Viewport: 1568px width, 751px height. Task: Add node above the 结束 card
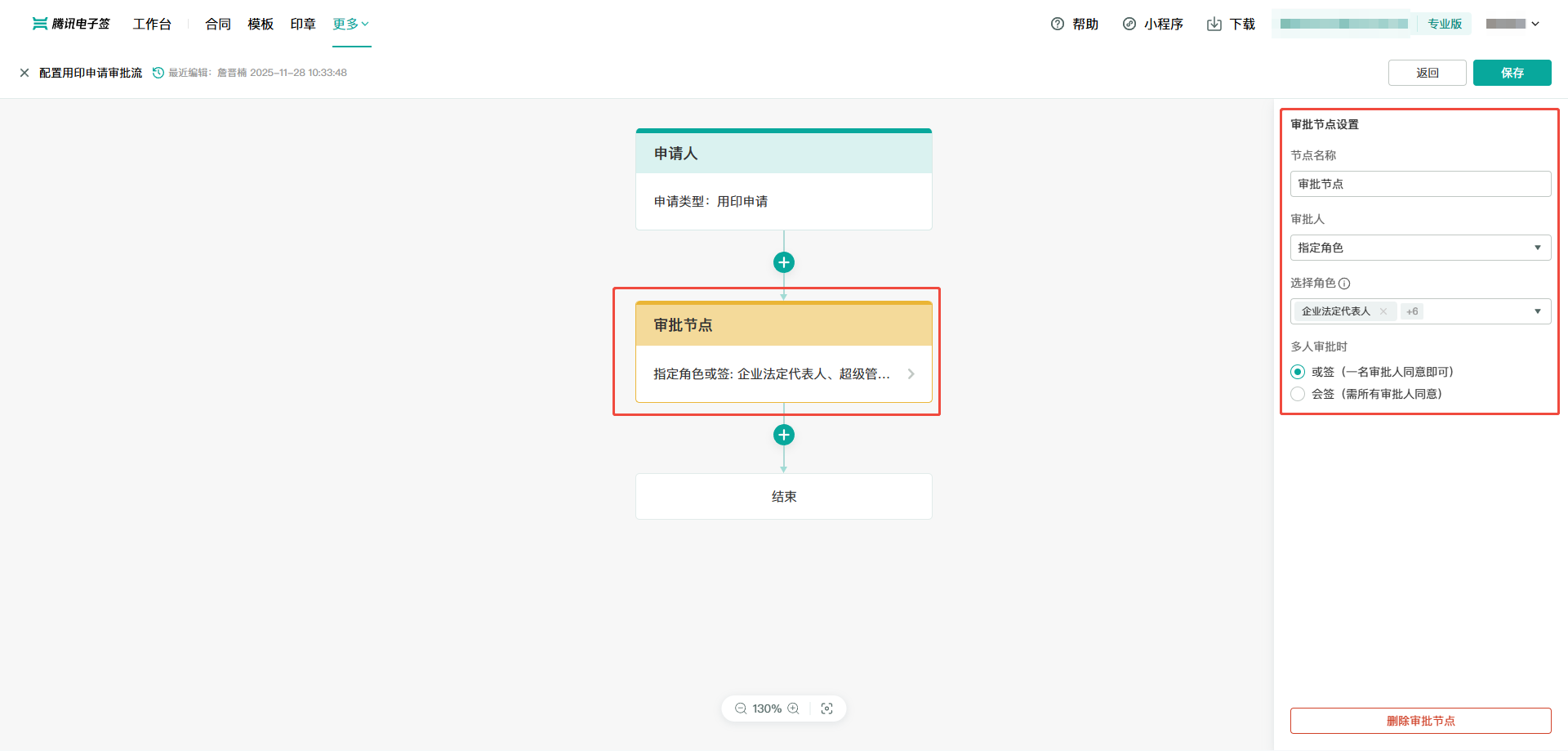click(x=784, y=435)
